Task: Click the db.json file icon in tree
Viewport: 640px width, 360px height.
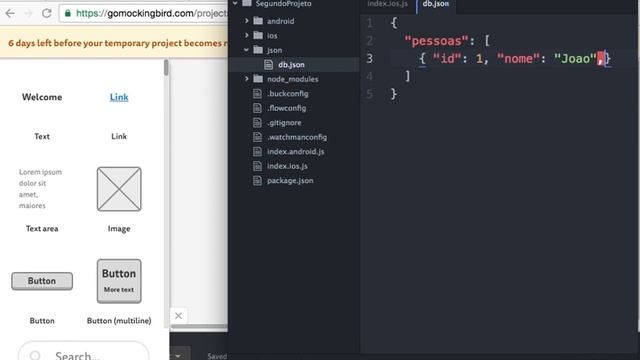Action: click(268, 64)
